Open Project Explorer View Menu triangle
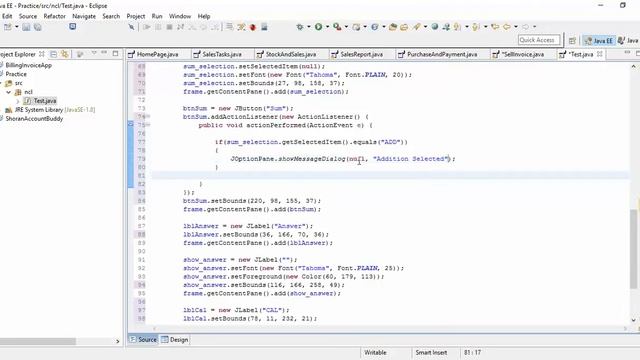 [94, 53]
